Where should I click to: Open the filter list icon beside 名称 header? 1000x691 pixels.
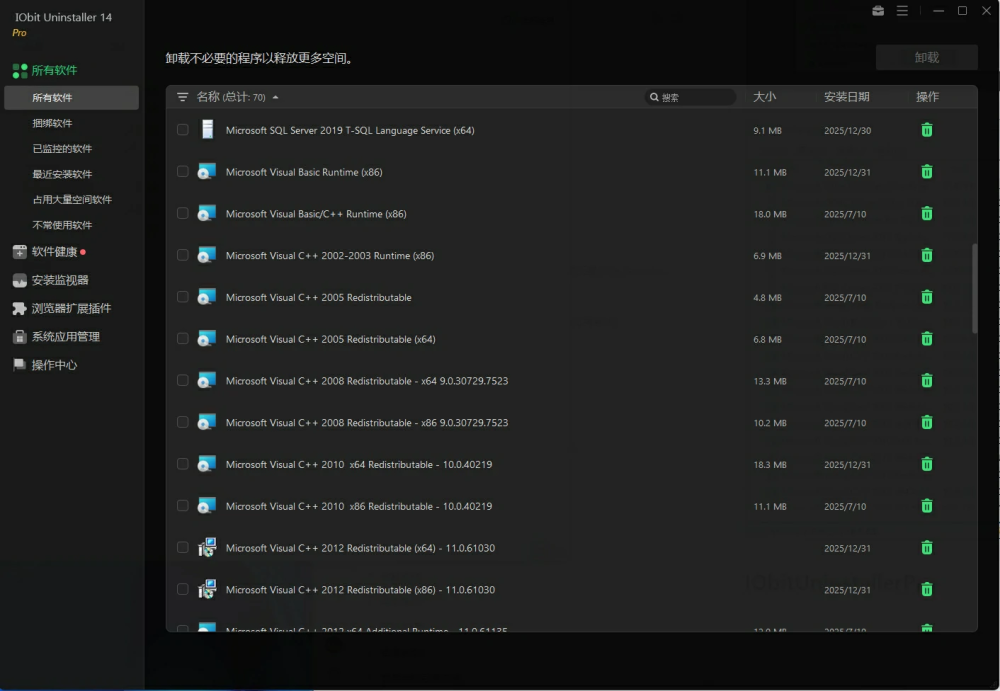(182, 97)
